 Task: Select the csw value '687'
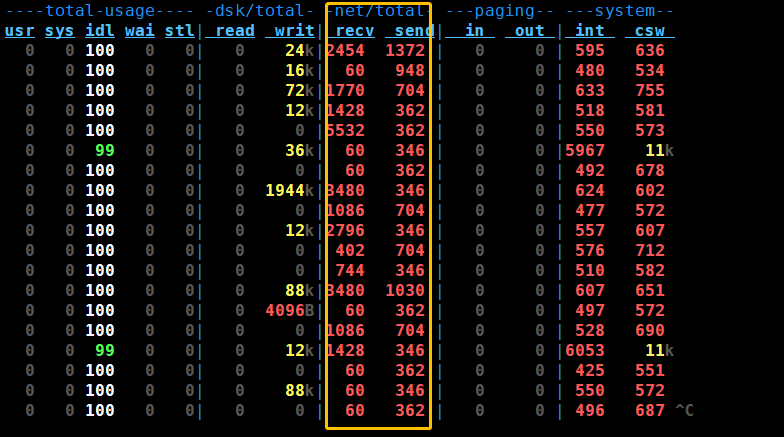[650, 410]
